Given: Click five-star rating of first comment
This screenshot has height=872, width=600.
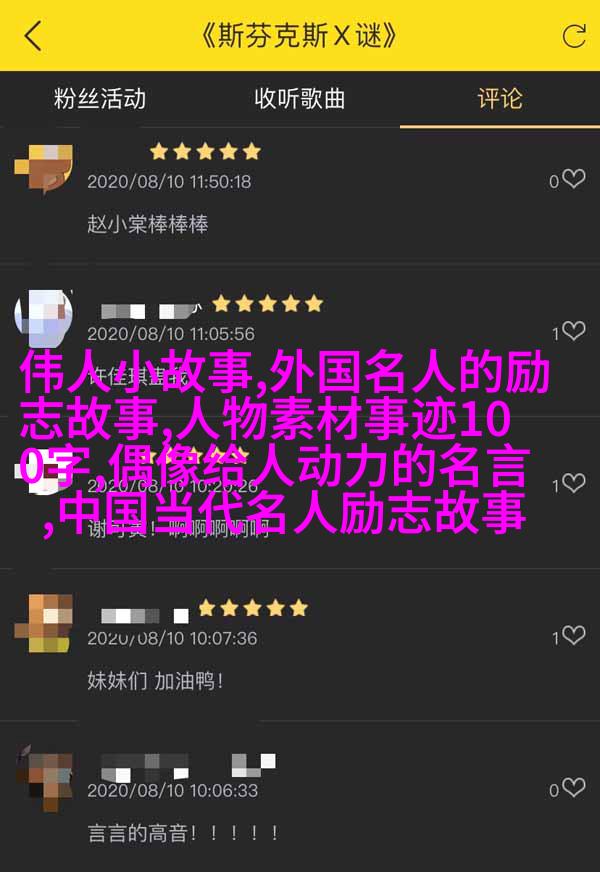Looking at the screenshot, I should tap(205, 151).
